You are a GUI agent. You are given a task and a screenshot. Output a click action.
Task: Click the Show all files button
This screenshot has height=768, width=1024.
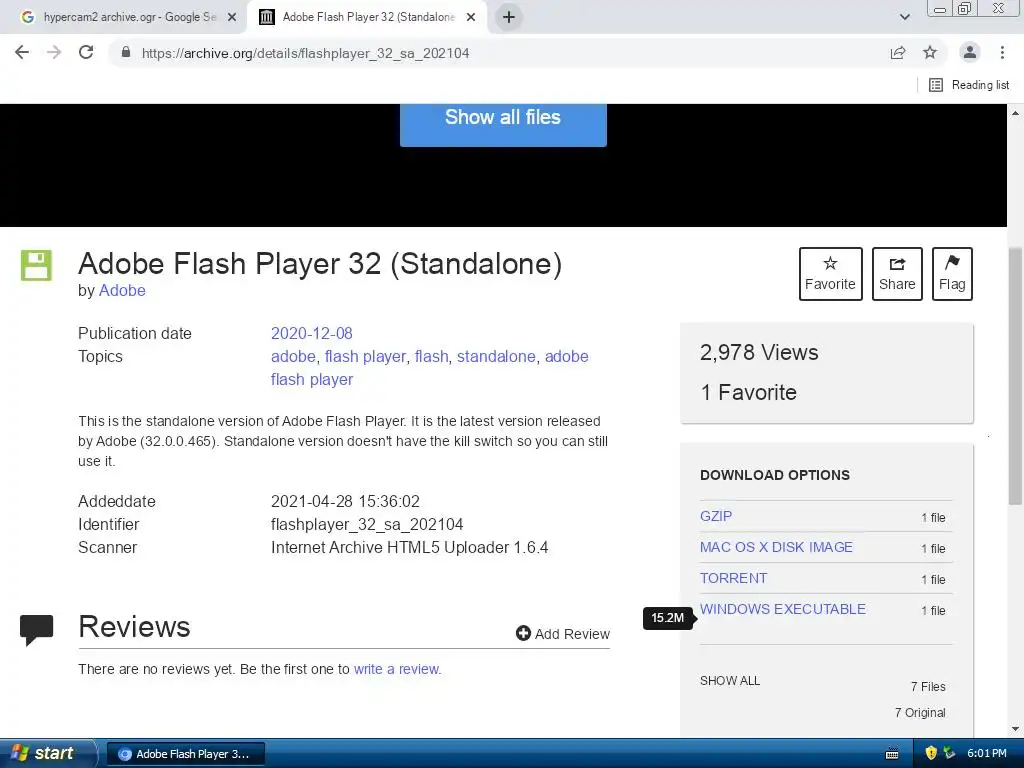[x=503, y=124]
